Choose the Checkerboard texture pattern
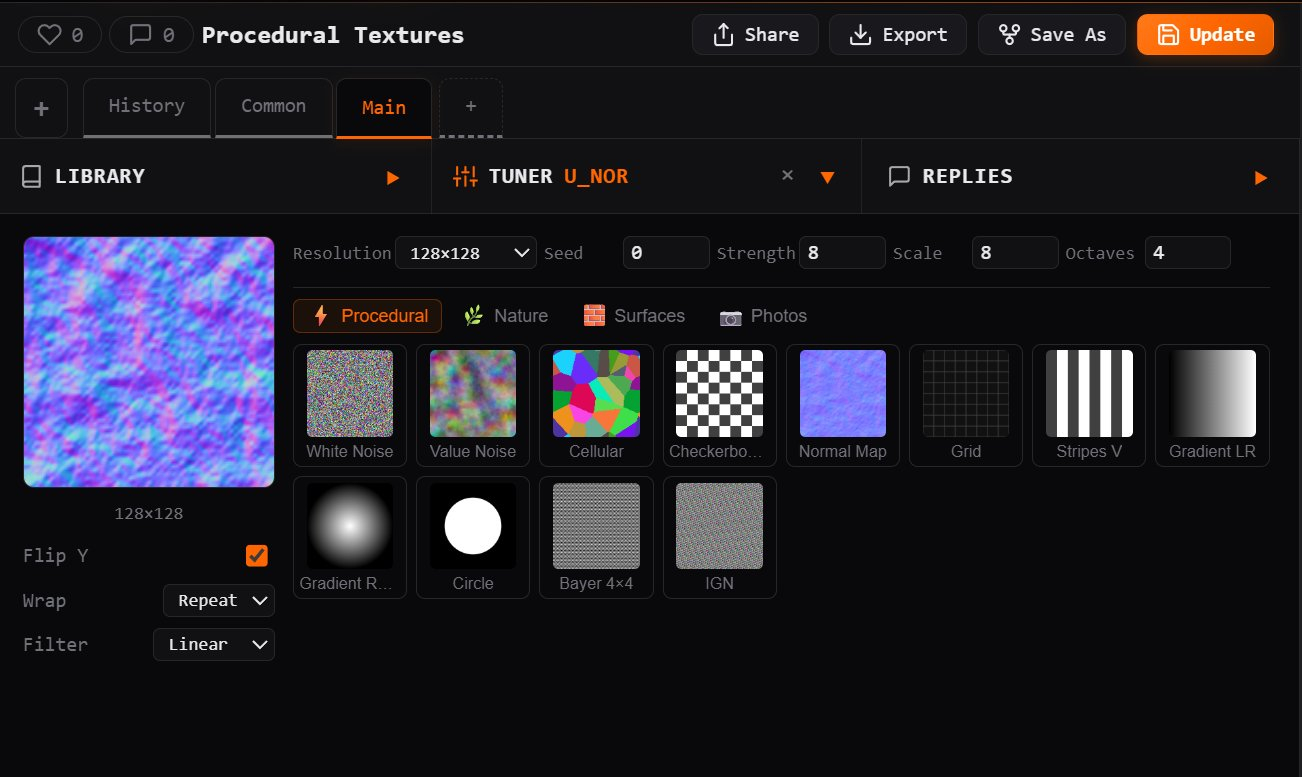The width and height of the screenshot is (1302, 777). tap(719, 394)
